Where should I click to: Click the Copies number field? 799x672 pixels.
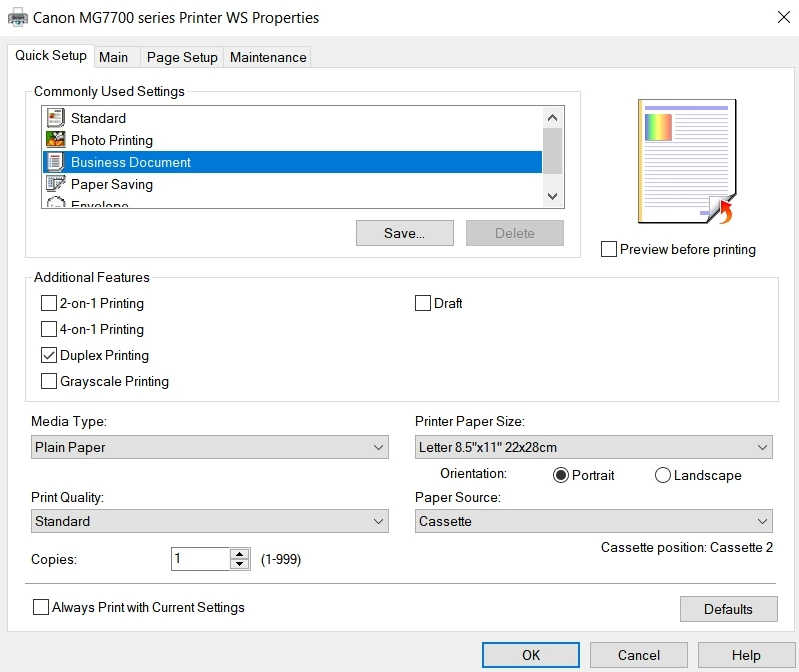[x=201, y=559]
